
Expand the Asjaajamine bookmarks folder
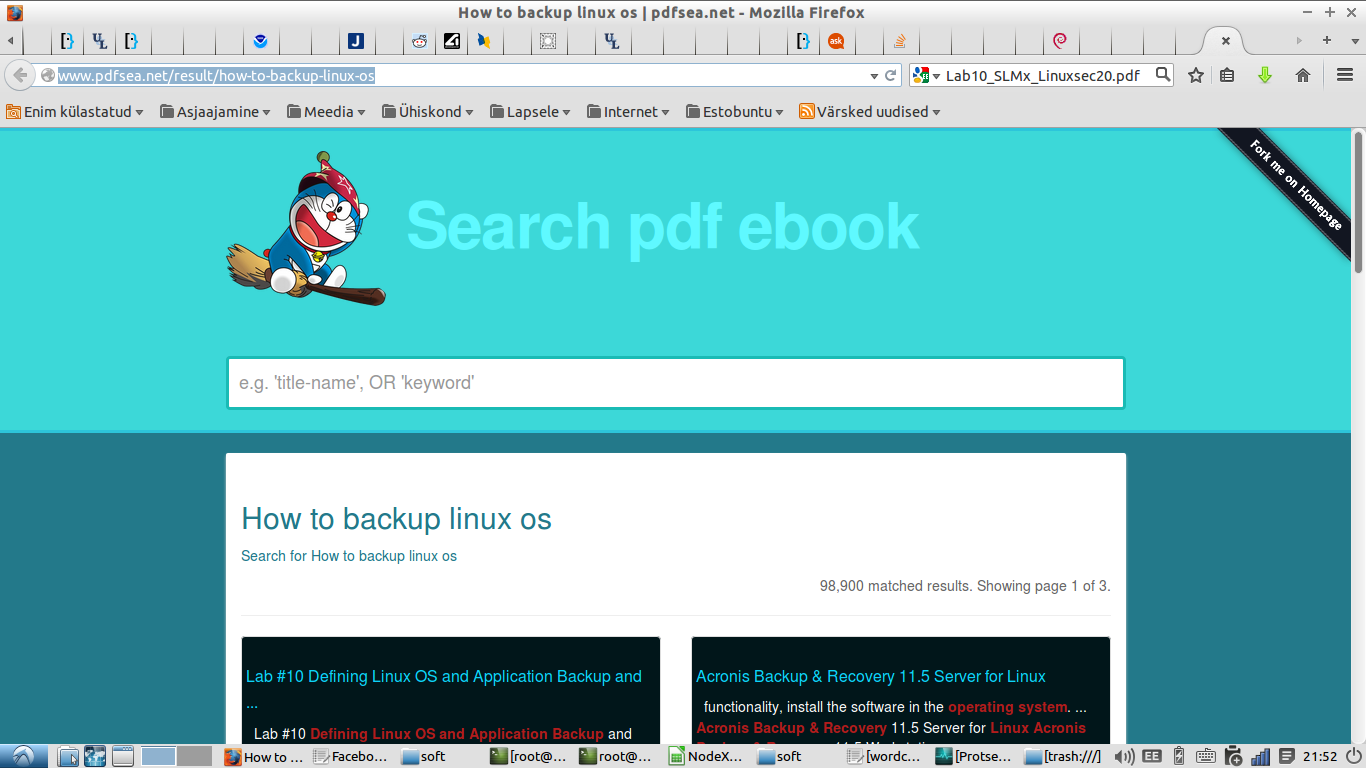coord(216,112)
